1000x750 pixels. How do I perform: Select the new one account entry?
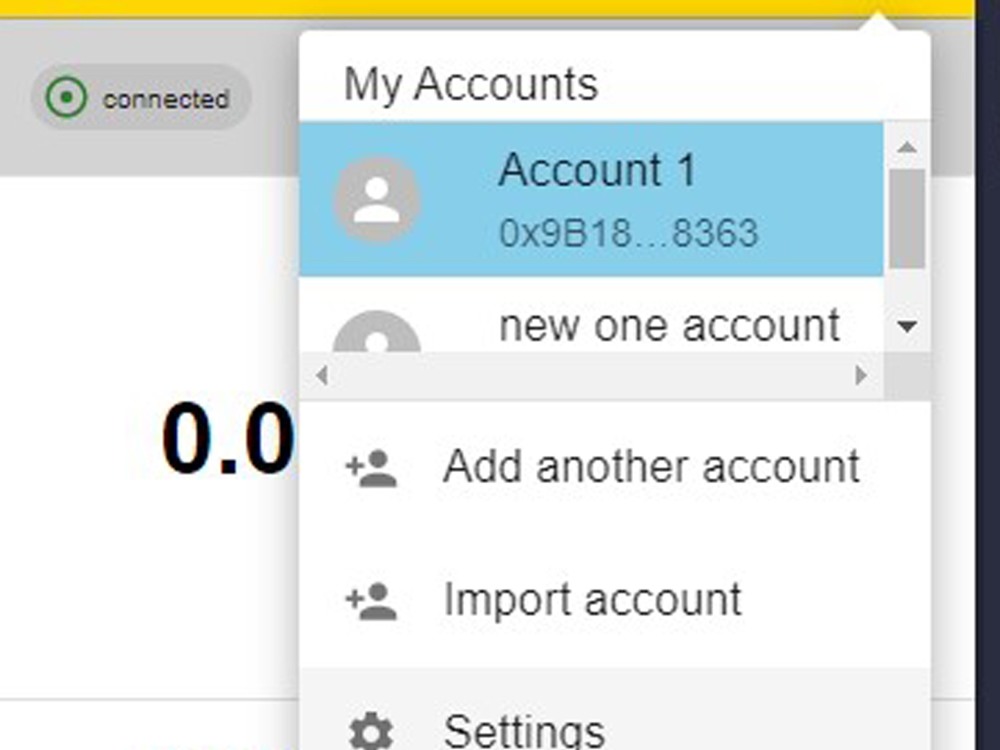[591, 315]
